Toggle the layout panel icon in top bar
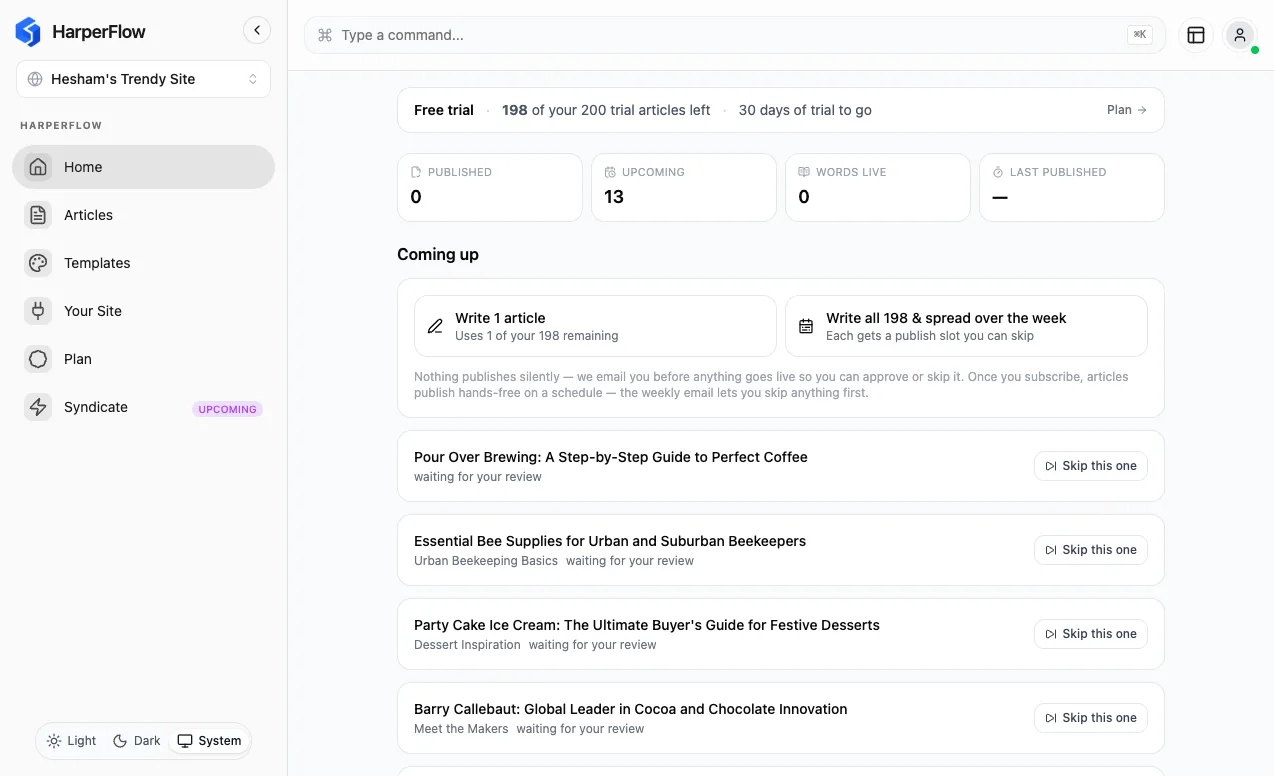1274x776 pixels. [x=1196, y=35]
